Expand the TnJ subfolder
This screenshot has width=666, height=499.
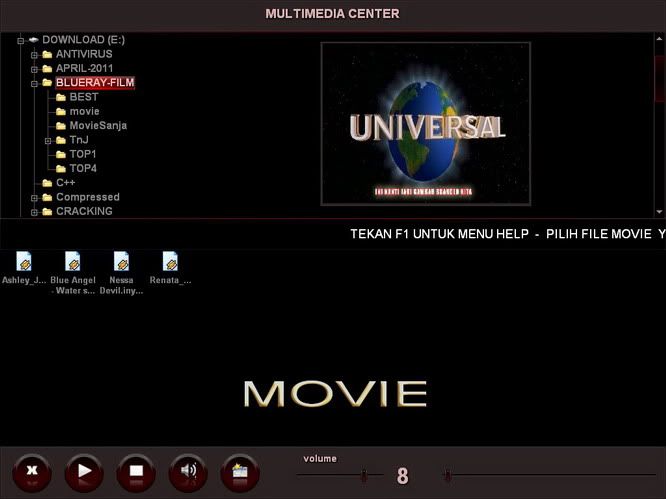[48, 141]
